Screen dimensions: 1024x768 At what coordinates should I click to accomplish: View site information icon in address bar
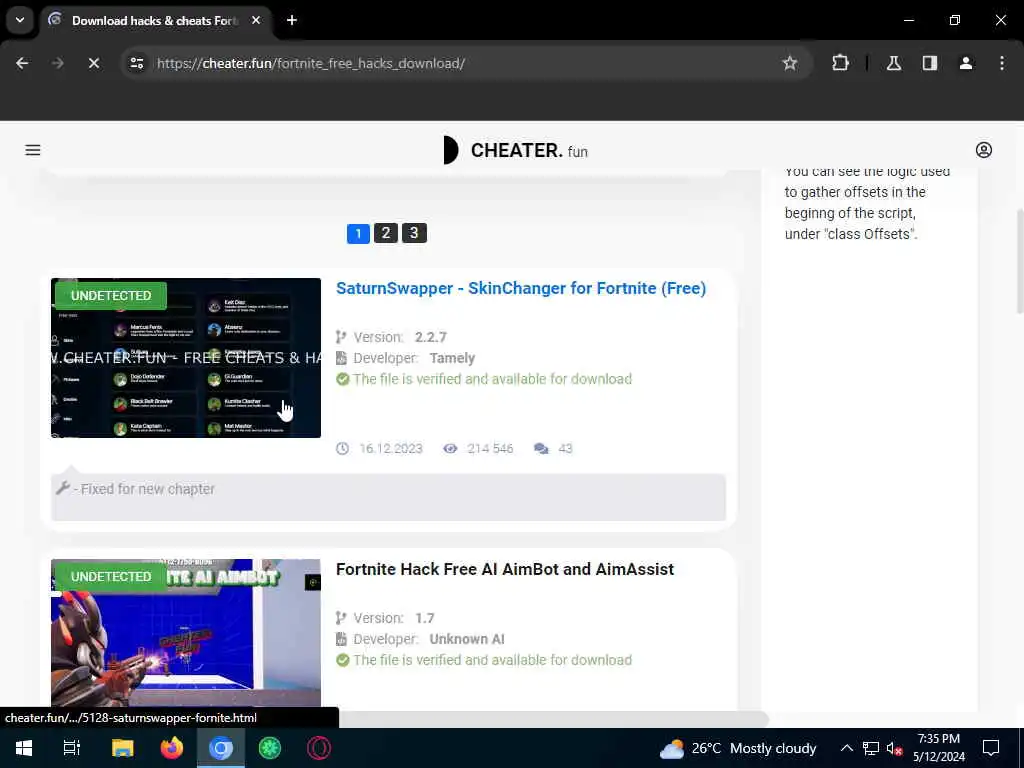pos(137,63)
